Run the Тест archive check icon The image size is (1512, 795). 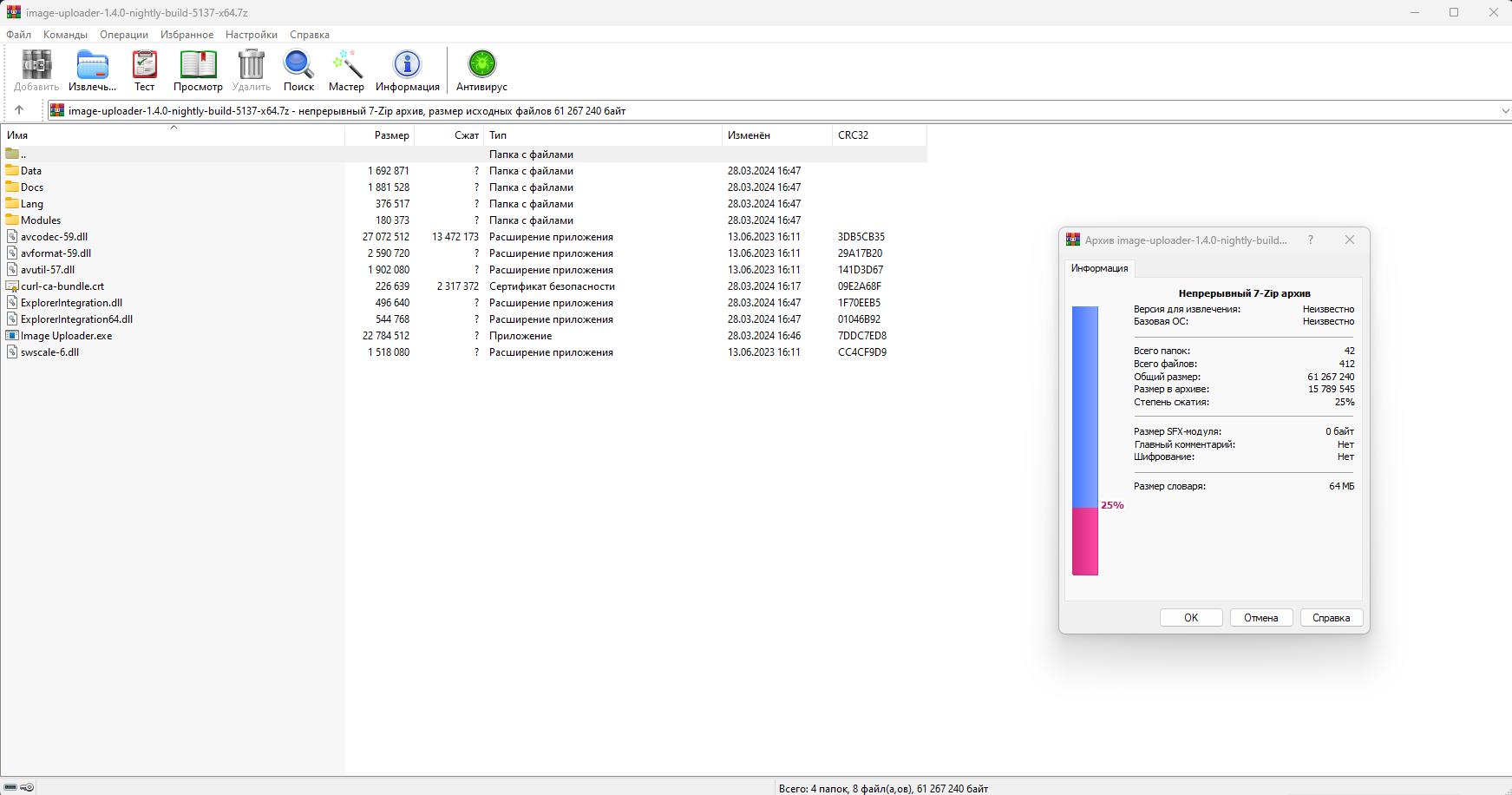pos(144,65)
